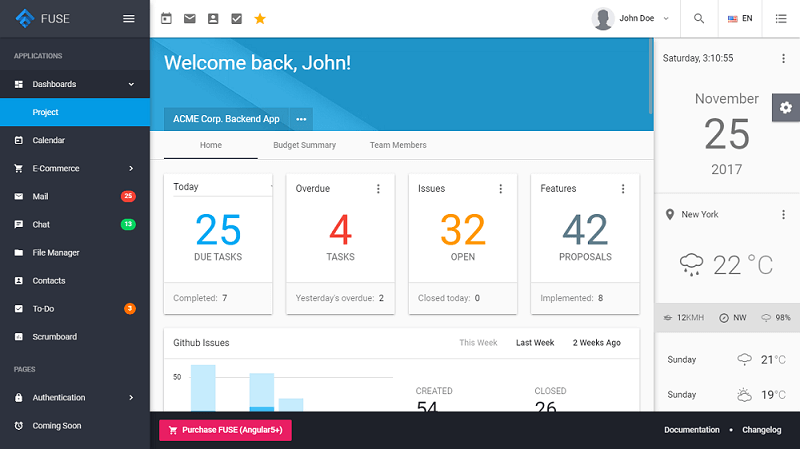Switch to the Team Members tab
The width and height of the screenshot is (800, 449).
[398, 145]
